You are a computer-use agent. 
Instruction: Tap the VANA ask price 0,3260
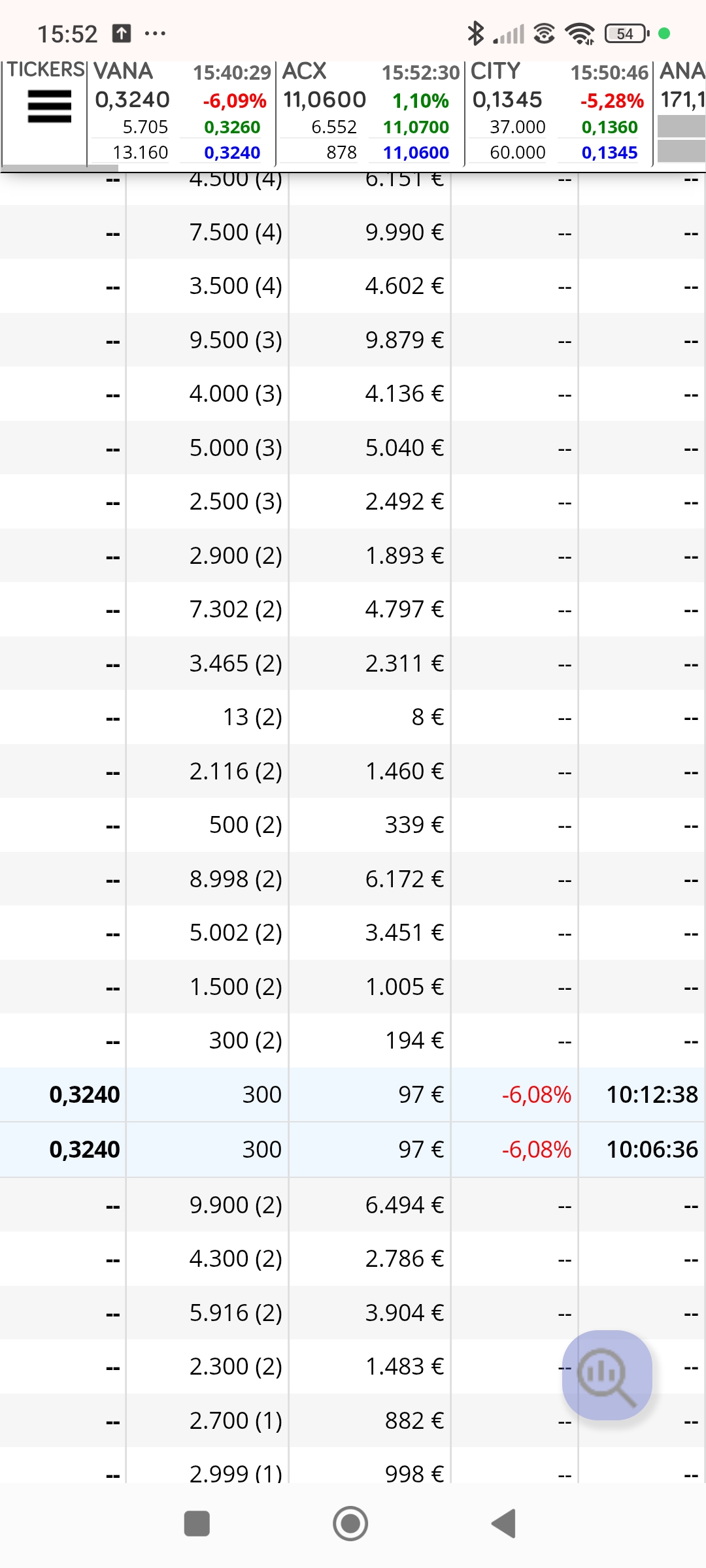pos(232,127)
